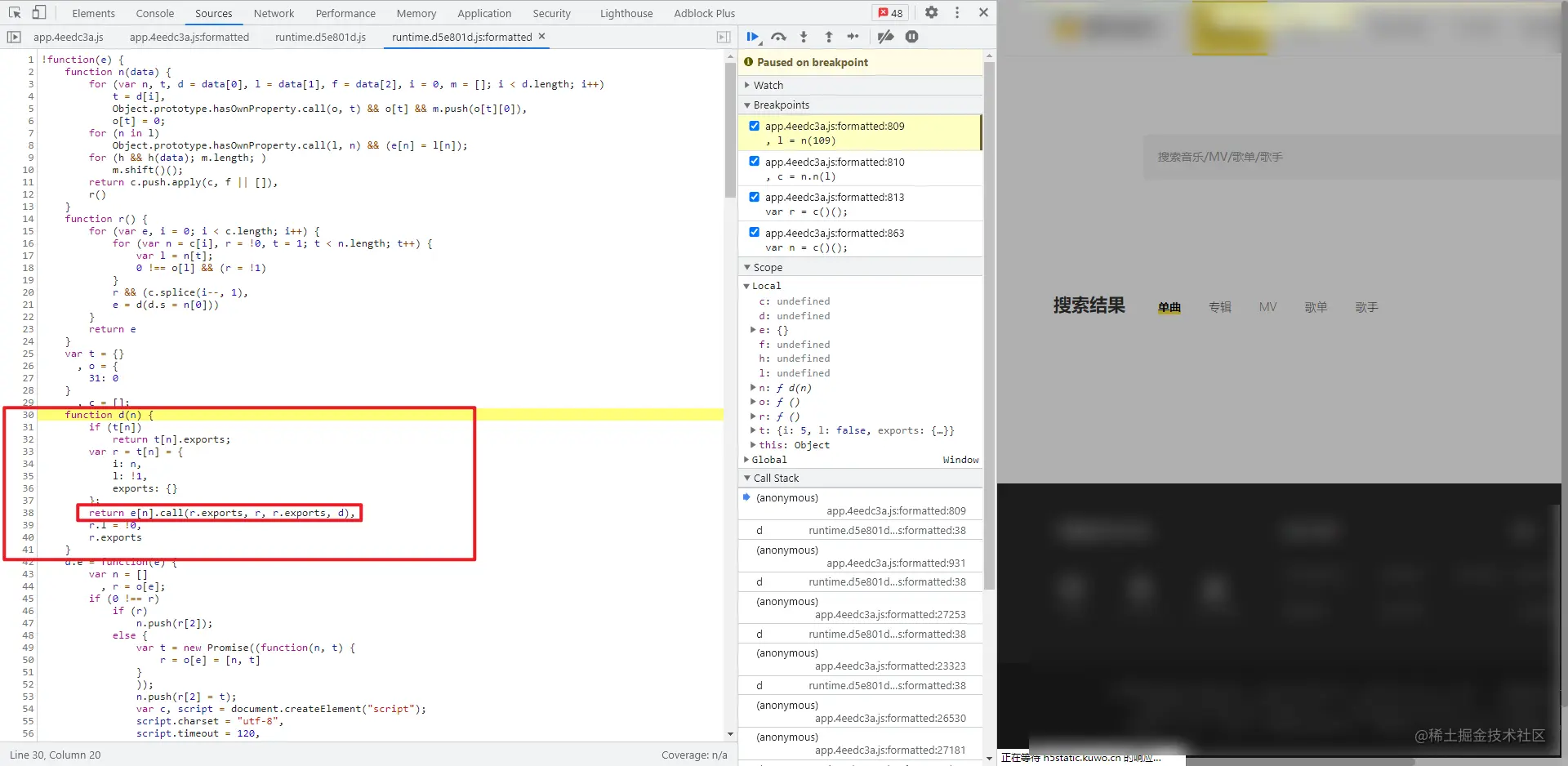Screen dimensions: 1568x766
Task: Select top anonymous frame at formatted:809
Action: point(861,504)
